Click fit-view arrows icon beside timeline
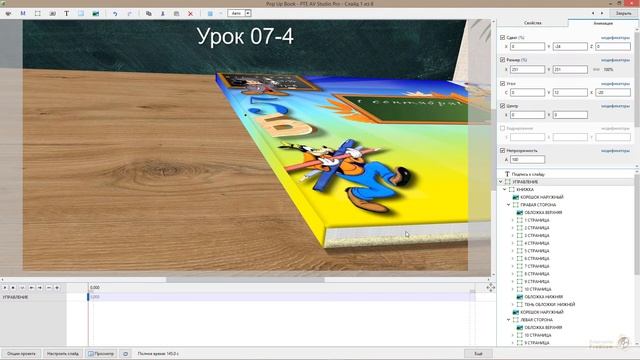 [x=491, y=288]
